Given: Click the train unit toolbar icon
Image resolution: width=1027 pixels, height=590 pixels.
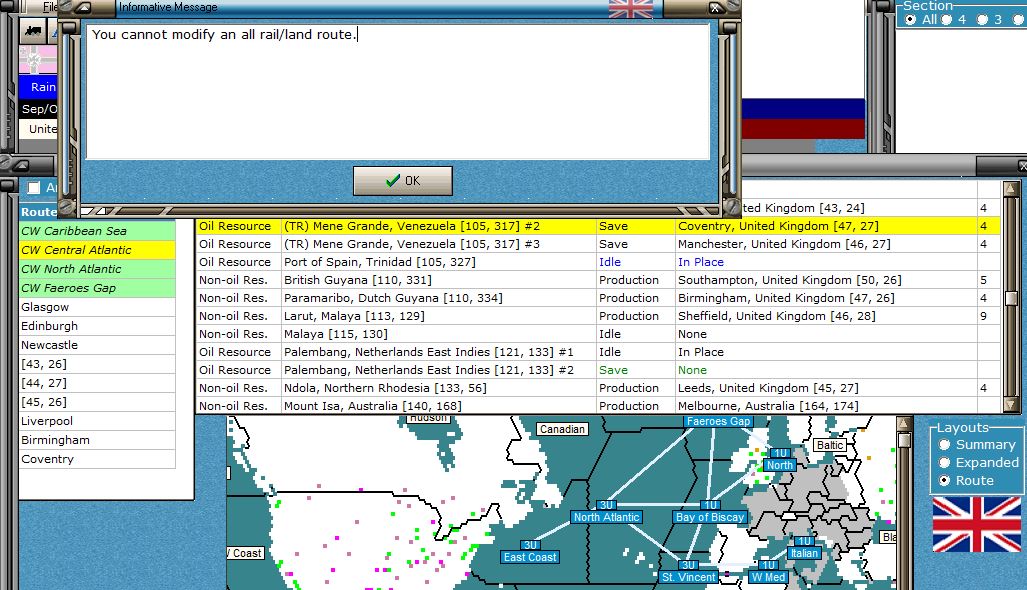Looking at the screenshot, I should click(33, 31).
